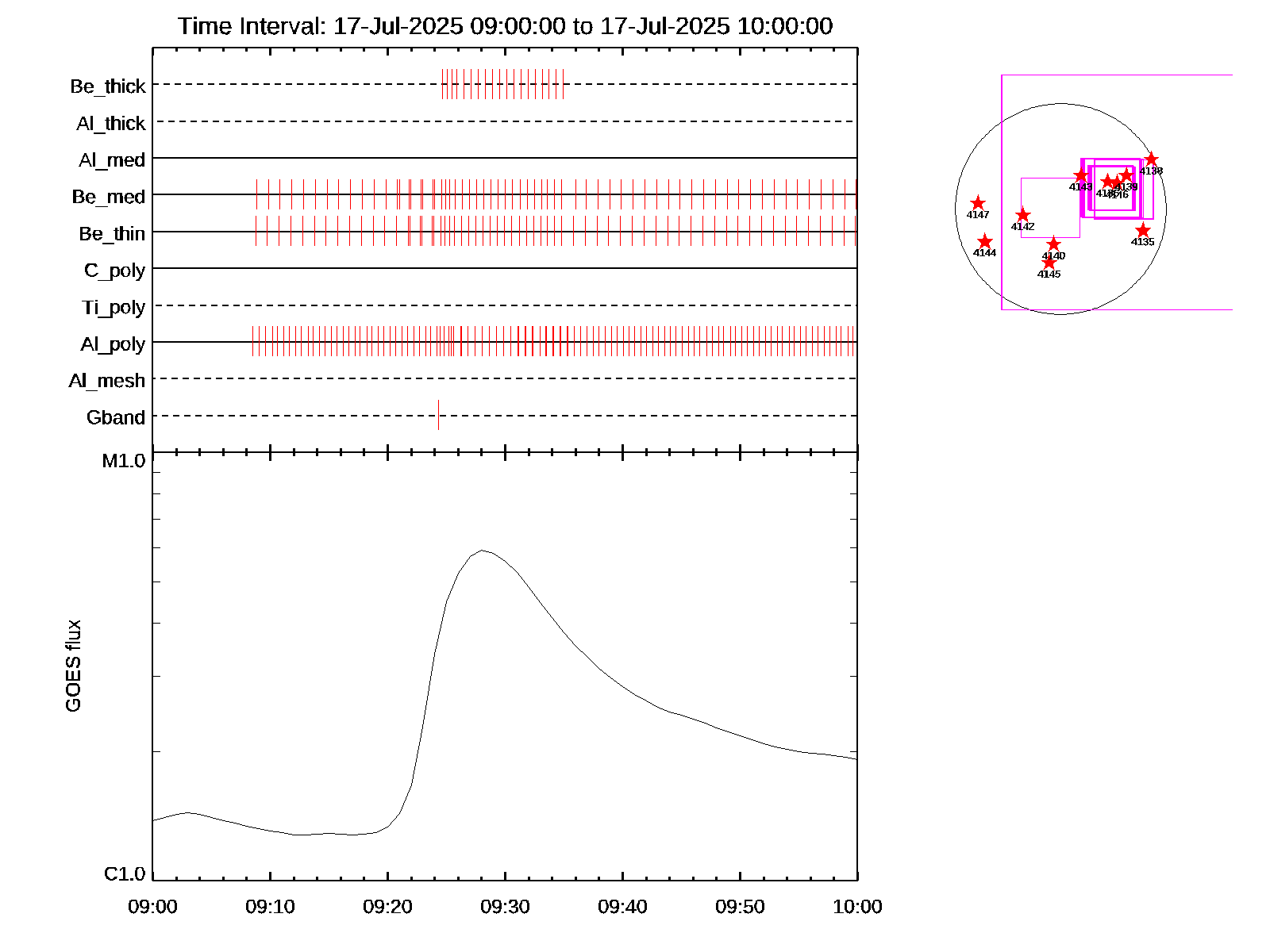Click the Time Interval title text

(x=505, y=26)
